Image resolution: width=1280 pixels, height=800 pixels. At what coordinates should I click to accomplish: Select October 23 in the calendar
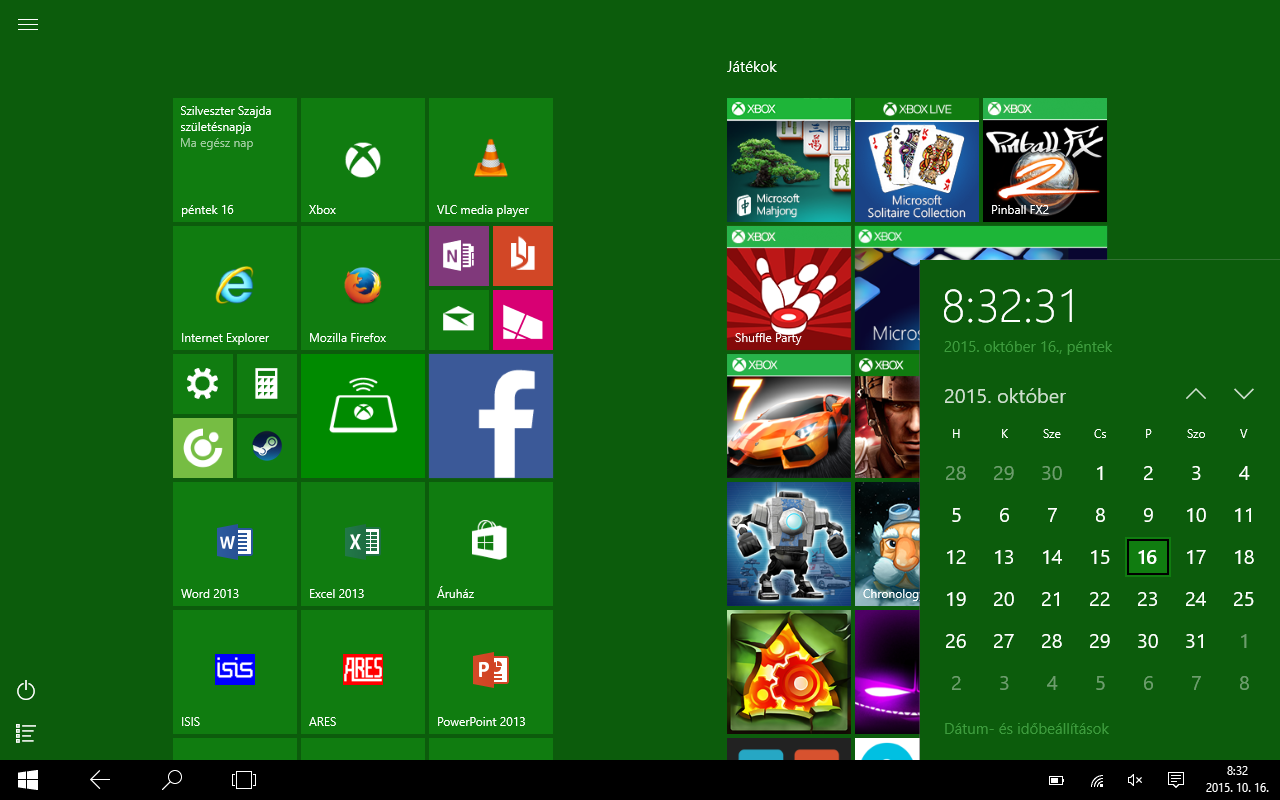(1148, 599)
